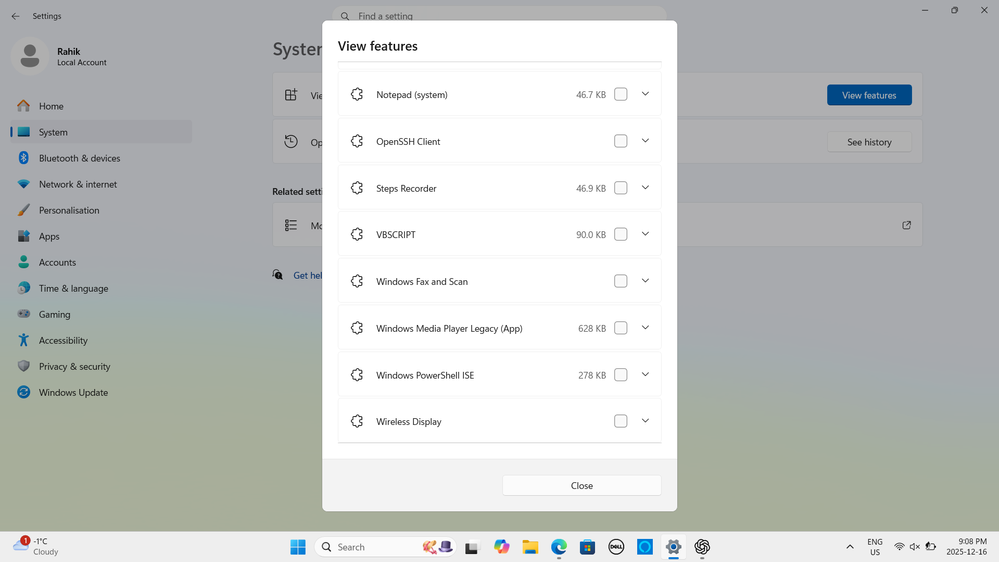The height and width of the screenshot is (562, 999).
Task: Open Microsoft Edge from the taskbar
Action: pos(559,547)
